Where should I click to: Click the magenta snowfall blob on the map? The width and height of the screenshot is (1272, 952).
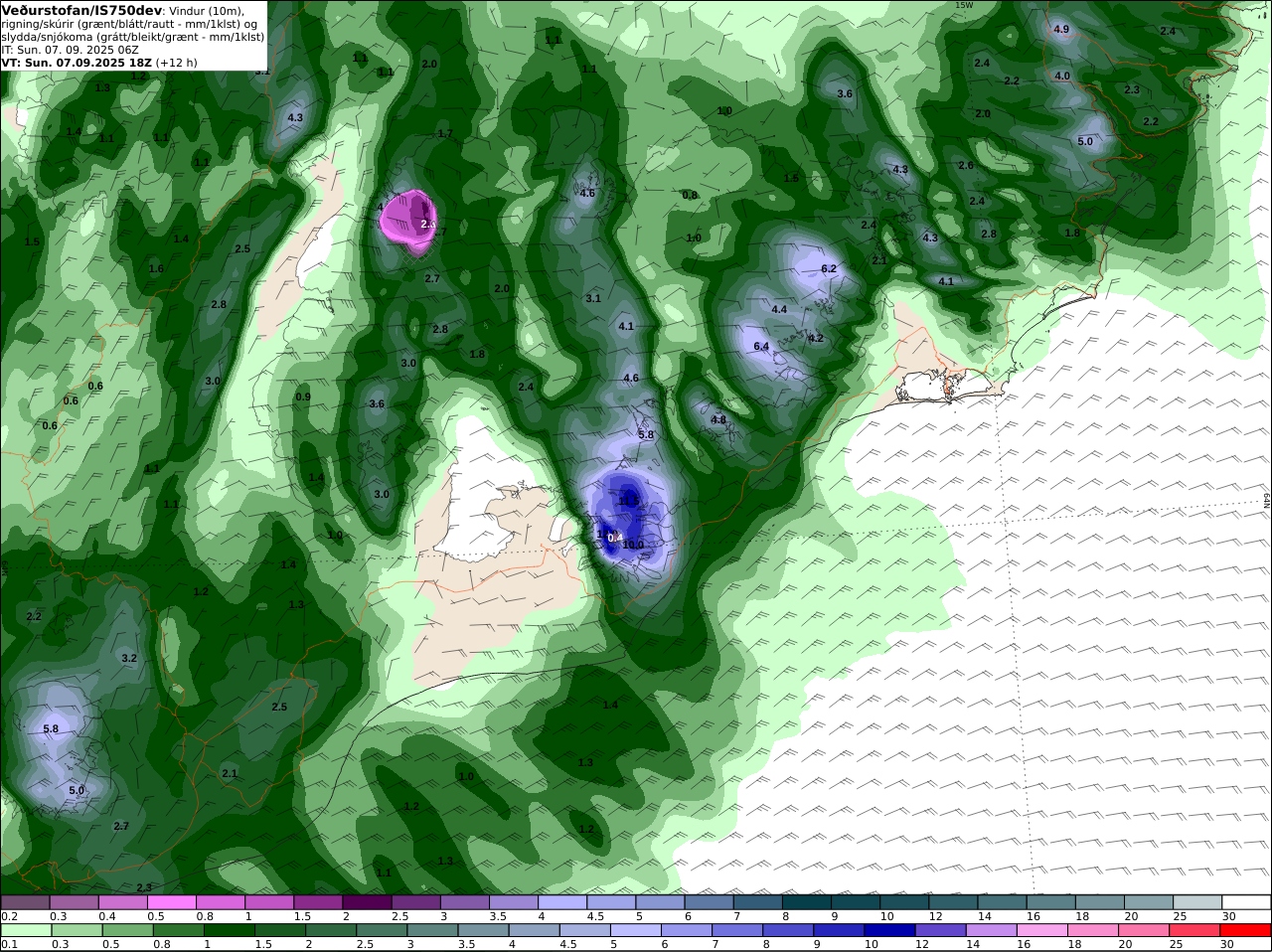(407, 220)
